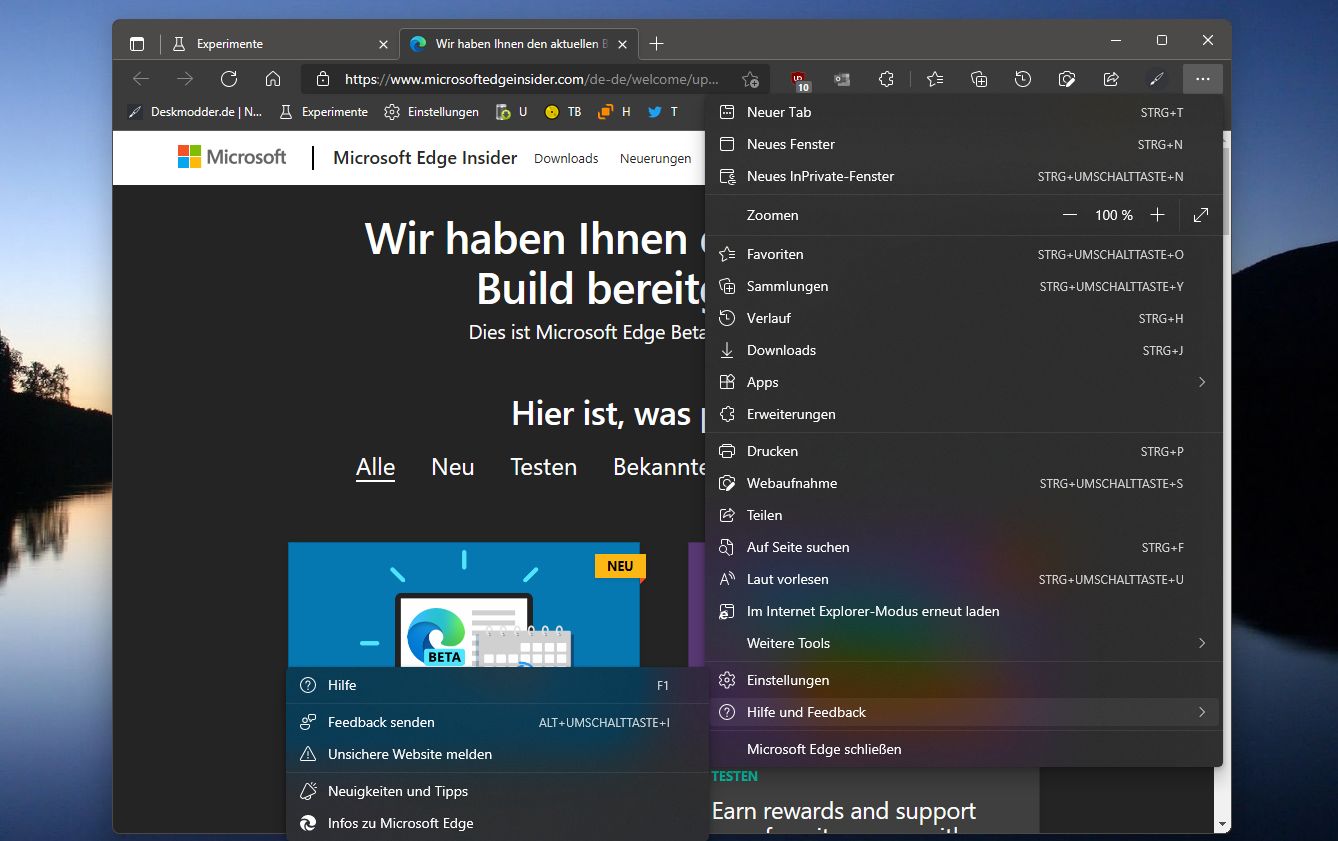Image resolution: width=1338 pixels, height=841 pixels.
Task: Open Verlauf from the menu
Action: point(964,319)
